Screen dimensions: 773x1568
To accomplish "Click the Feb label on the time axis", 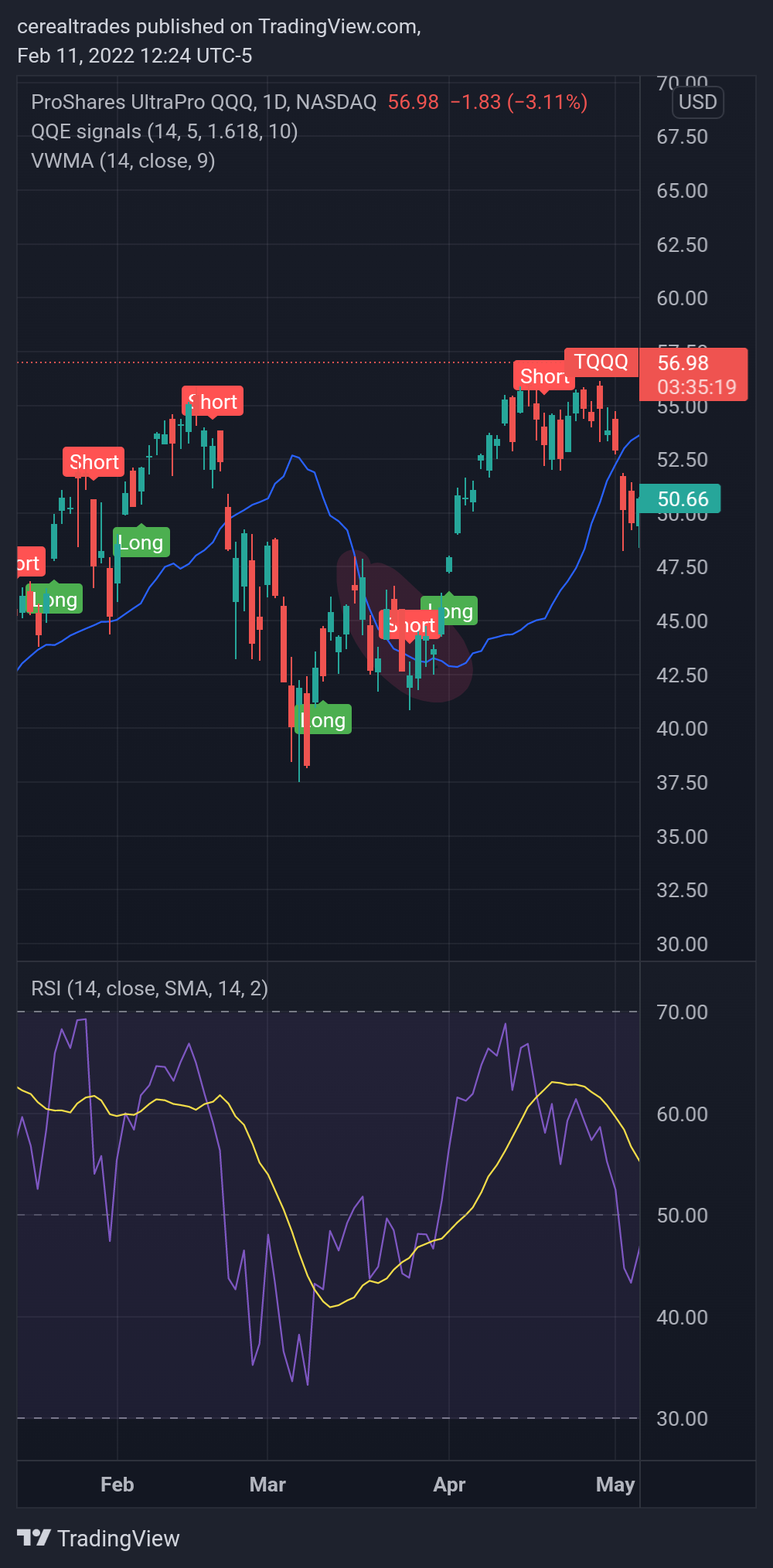I will (117, 1485).
